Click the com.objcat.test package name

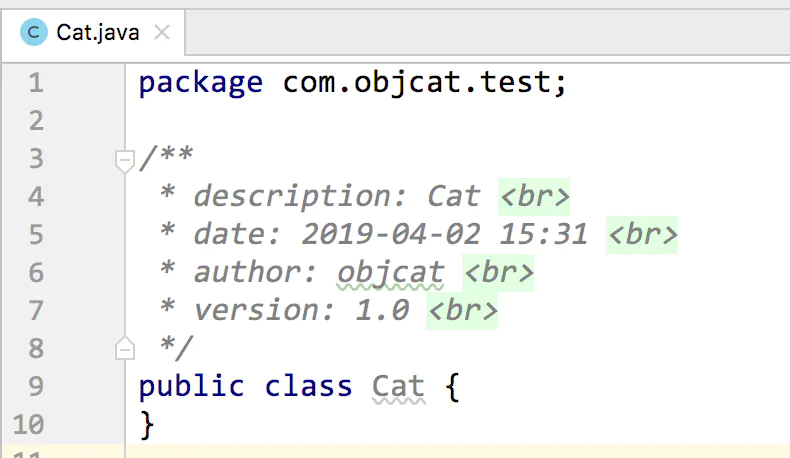pyautogui.click(x=416, y=82)
